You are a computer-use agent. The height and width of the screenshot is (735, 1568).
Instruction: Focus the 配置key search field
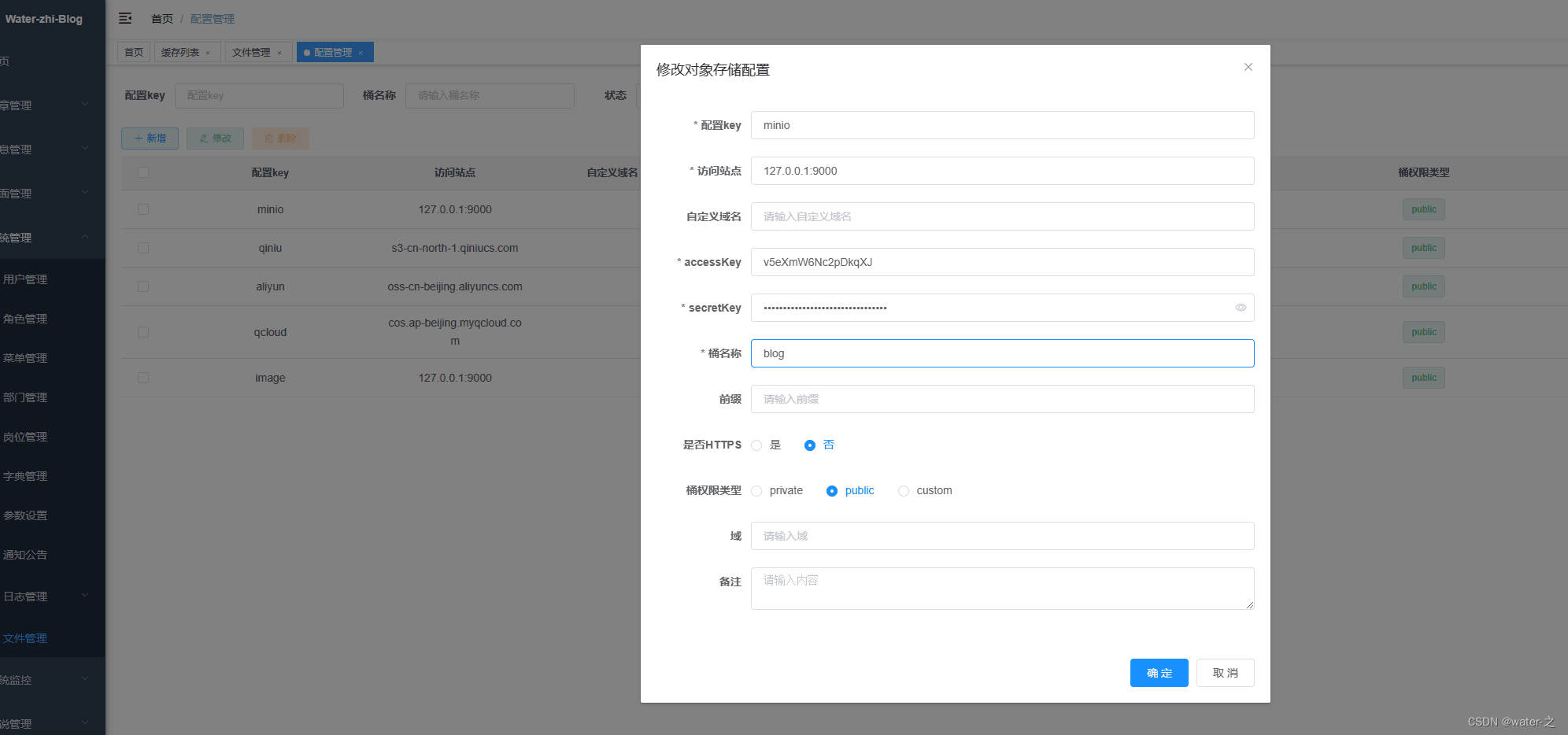coord(259,96)
